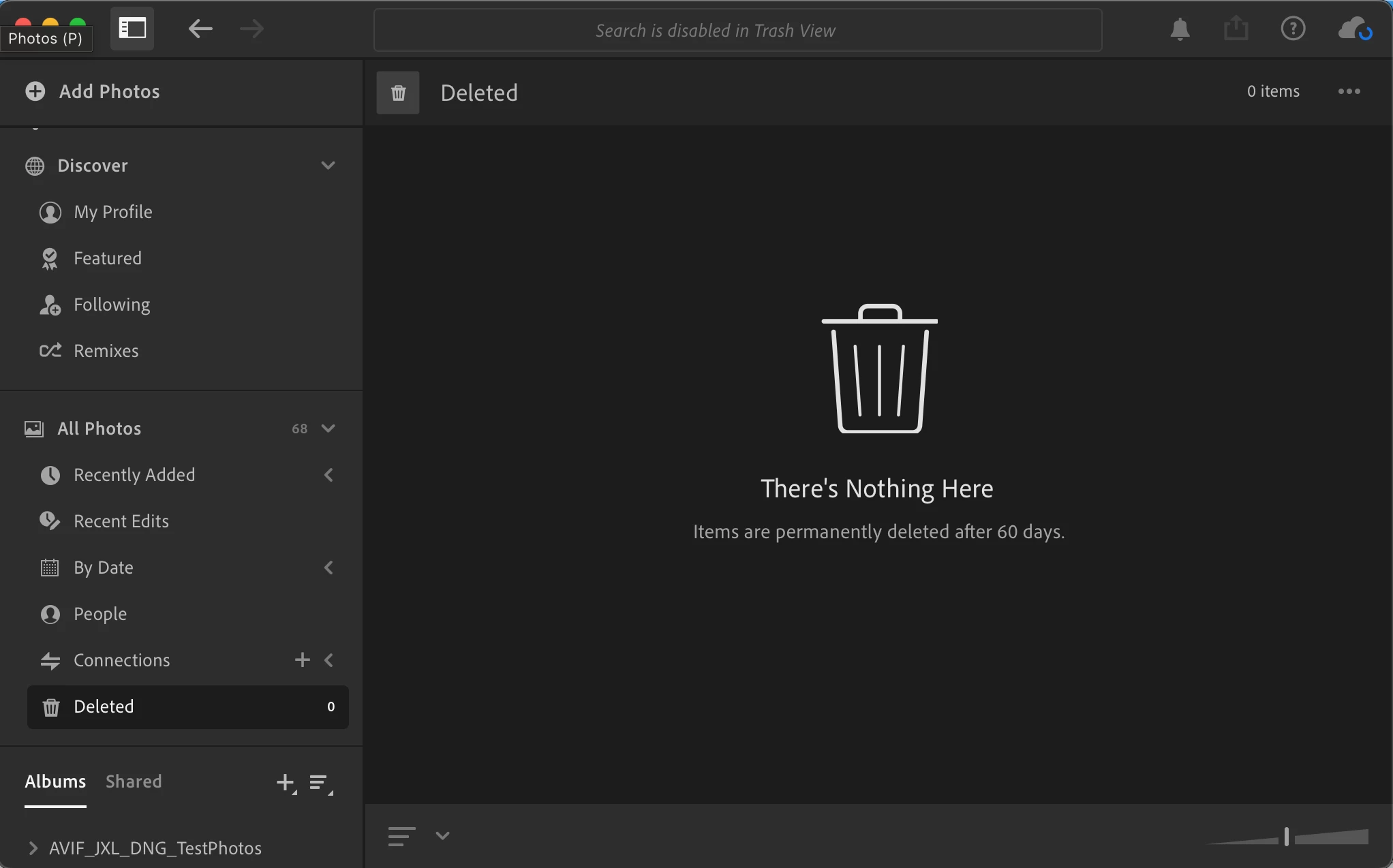Screen dimensions: 1393x868
Task: Expand the Recently Added chevron
Action: [x=328, y=475]
